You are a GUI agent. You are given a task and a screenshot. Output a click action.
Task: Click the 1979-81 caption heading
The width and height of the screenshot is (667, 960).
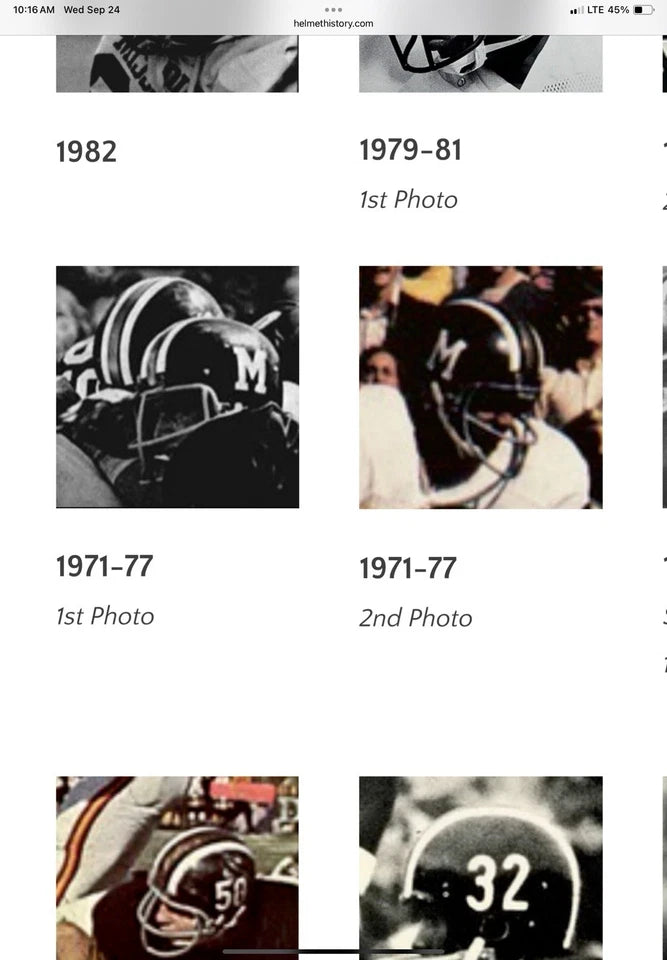point(410,150)
